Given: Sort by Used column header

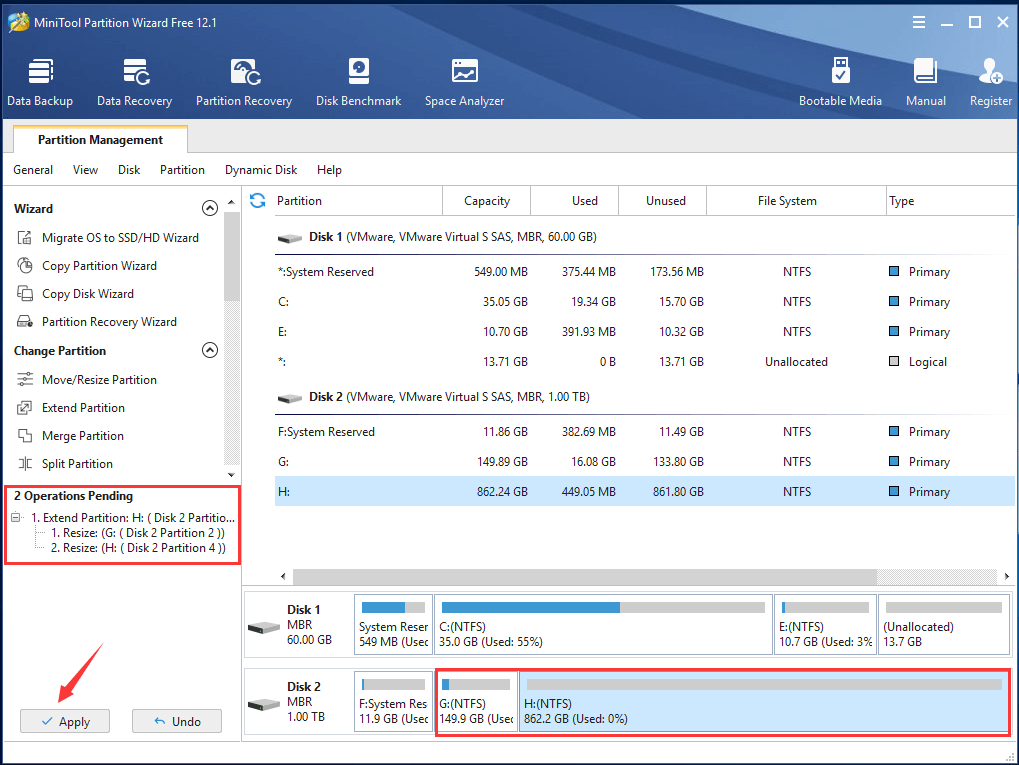Looking at the screenshot, I should [x=574, y=201].
